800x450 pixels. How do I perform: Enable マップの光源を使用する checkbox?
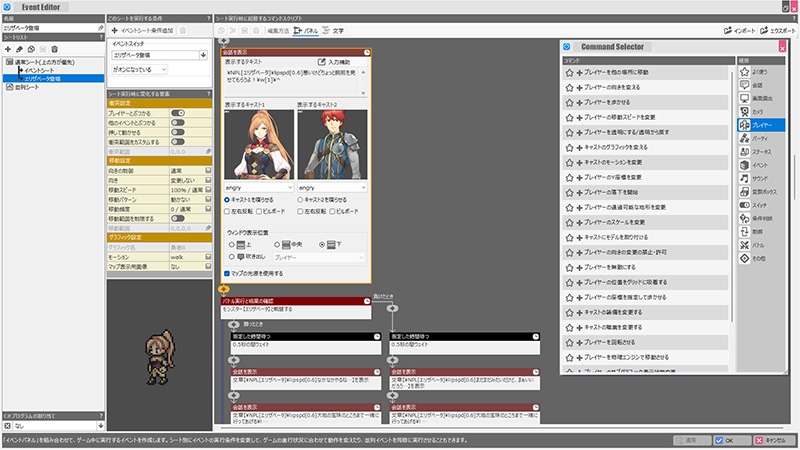pyautogui.click(x=227, y=272)
